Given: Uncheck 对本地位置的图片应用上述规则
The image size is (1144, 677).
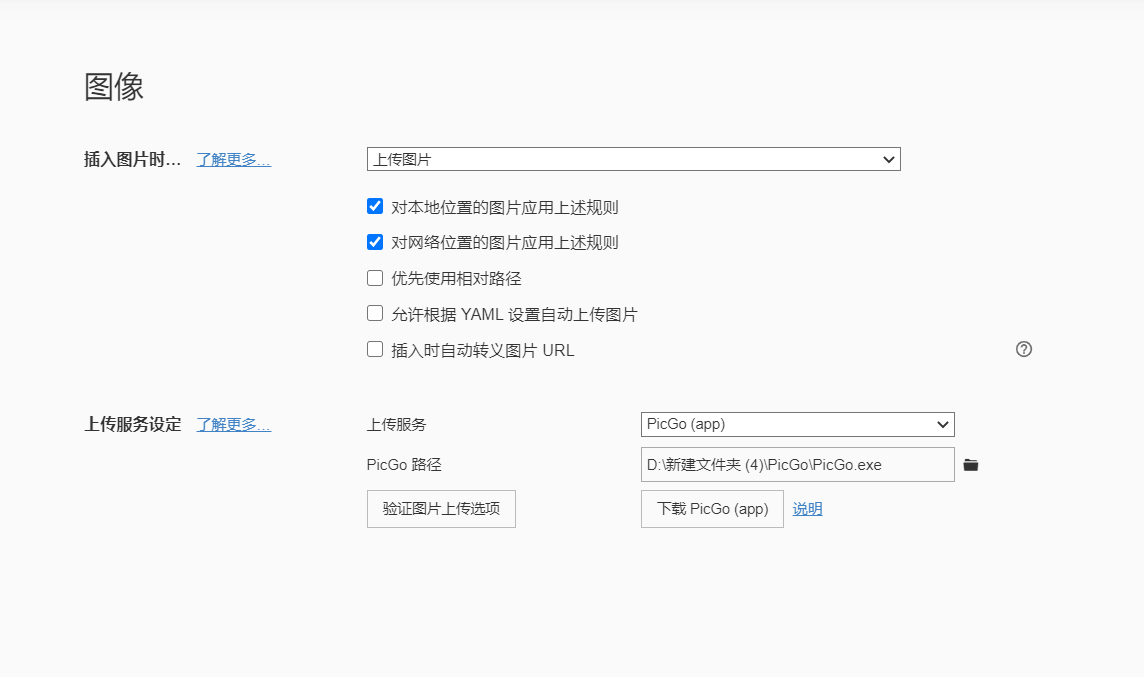Looking at the screenshot, I should pos(374,206).
